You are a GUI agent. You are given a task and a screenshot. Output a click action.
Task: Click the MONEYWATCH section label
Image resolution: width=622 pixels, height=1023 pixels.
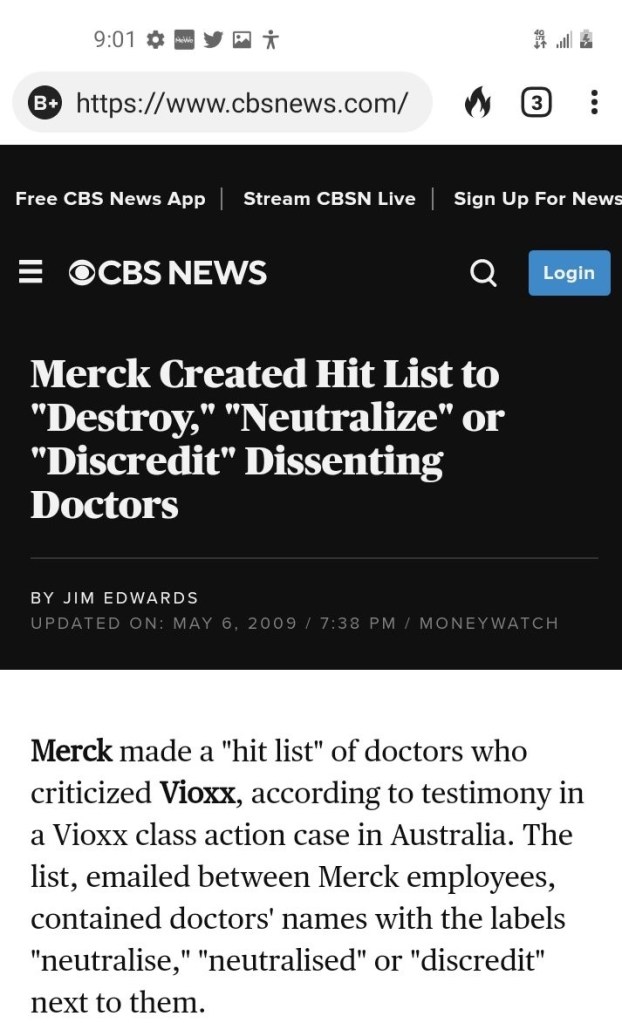tap(488, 623)
